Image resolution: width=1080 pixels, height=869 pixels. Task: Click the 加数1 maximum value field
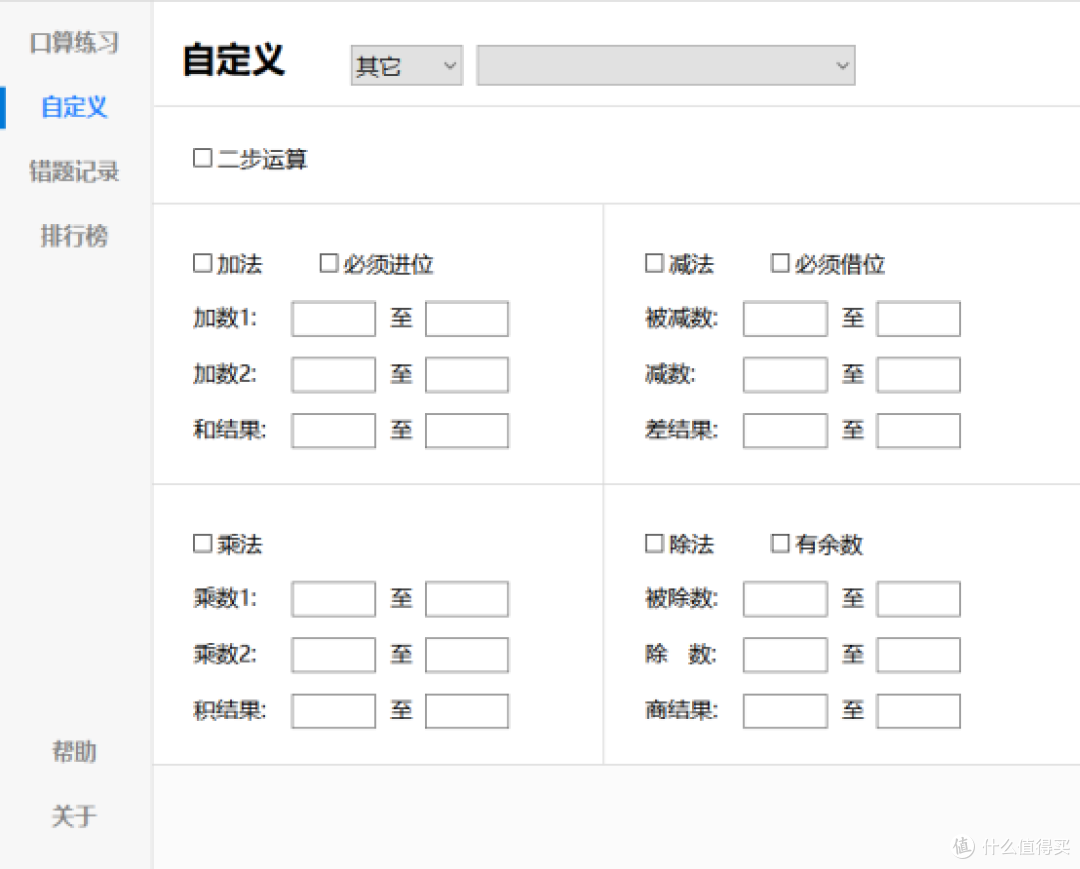click(x=467, y=319)
